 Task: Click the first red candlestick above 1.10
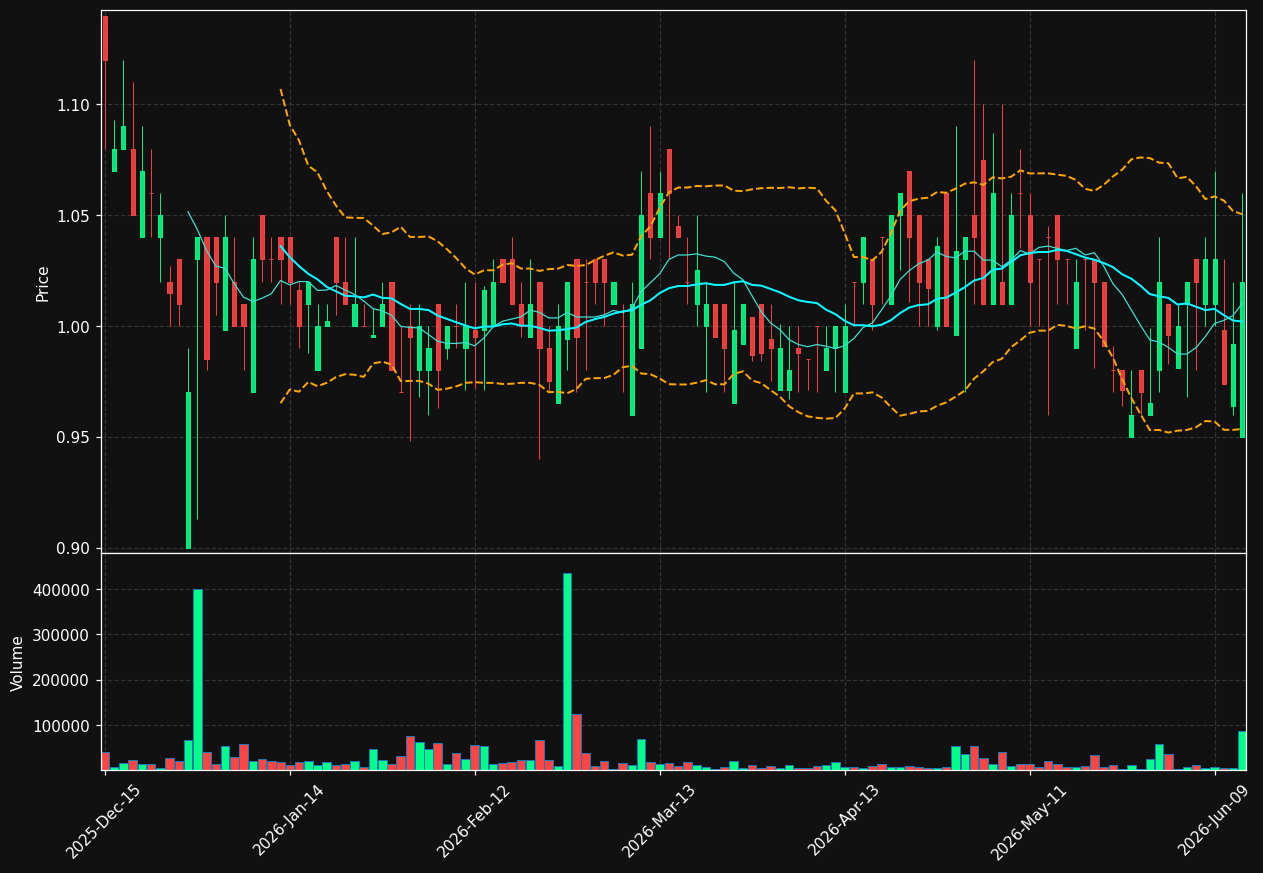click(105, 38)
